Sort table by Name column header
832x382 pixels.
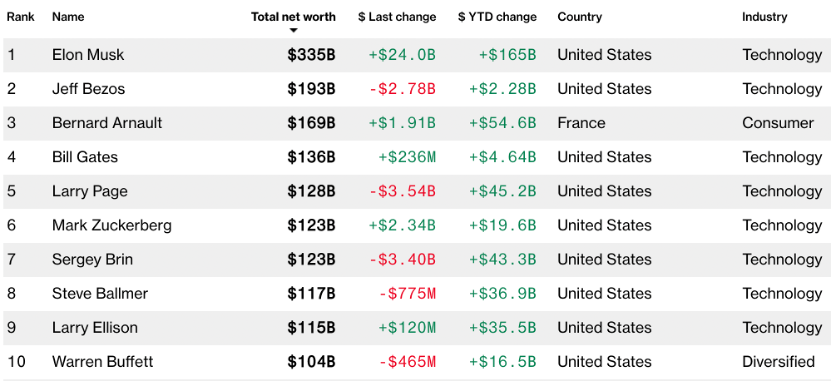tap(68, 16)
